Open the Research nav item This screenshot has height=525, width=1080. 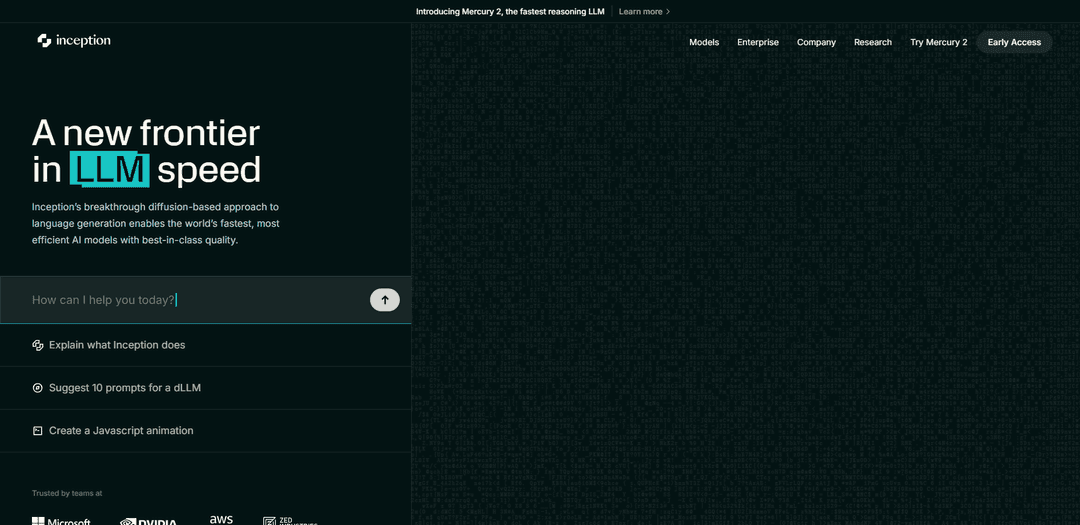click(x=873, y=42)
